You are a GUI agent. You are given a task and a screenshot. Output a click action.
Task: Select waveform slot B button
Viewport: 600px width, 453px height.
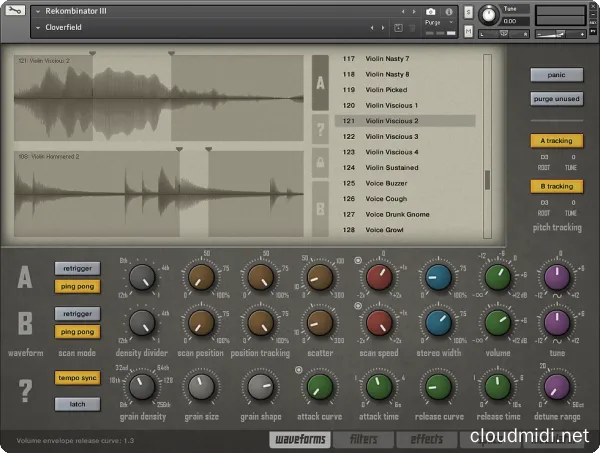click(320, 209)
